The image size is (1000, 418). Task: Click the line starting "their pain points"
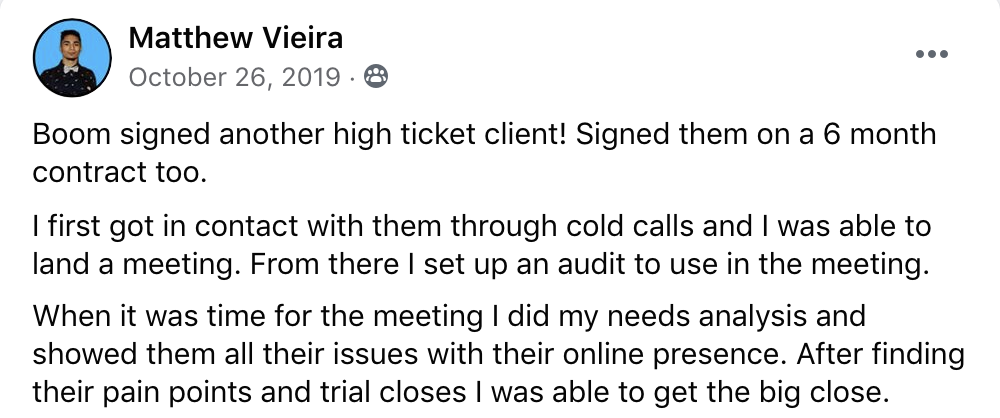(460, 392)
